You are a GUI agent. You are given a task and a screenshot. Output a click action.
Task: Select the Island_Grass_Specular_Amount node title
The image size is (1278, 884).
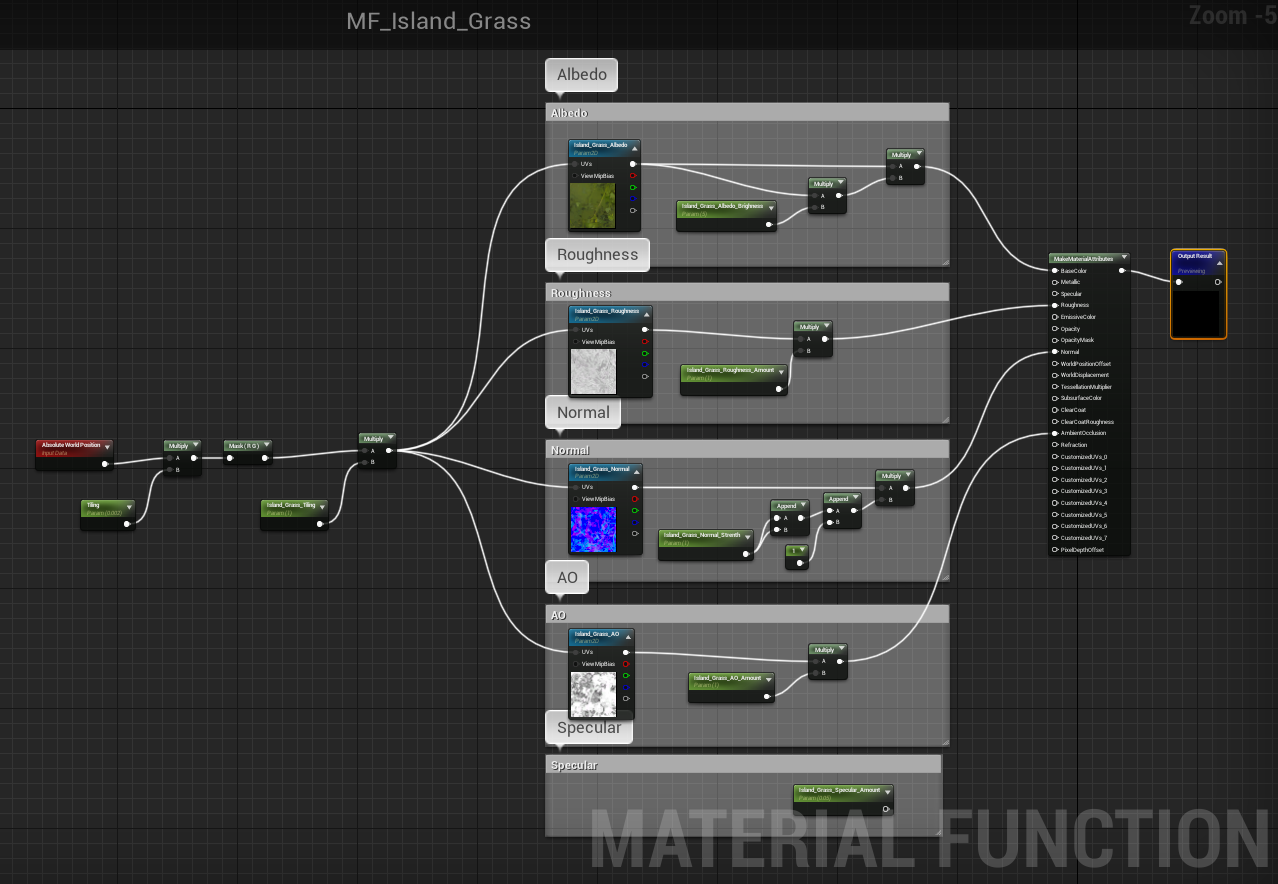tap(840, 790)
